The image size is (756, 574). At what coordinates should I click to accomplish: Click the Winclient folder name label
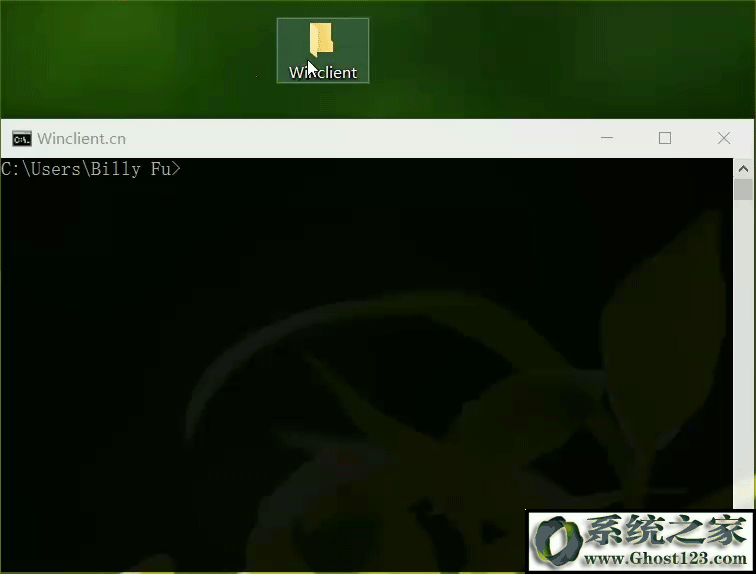click(x=323, y=72)
